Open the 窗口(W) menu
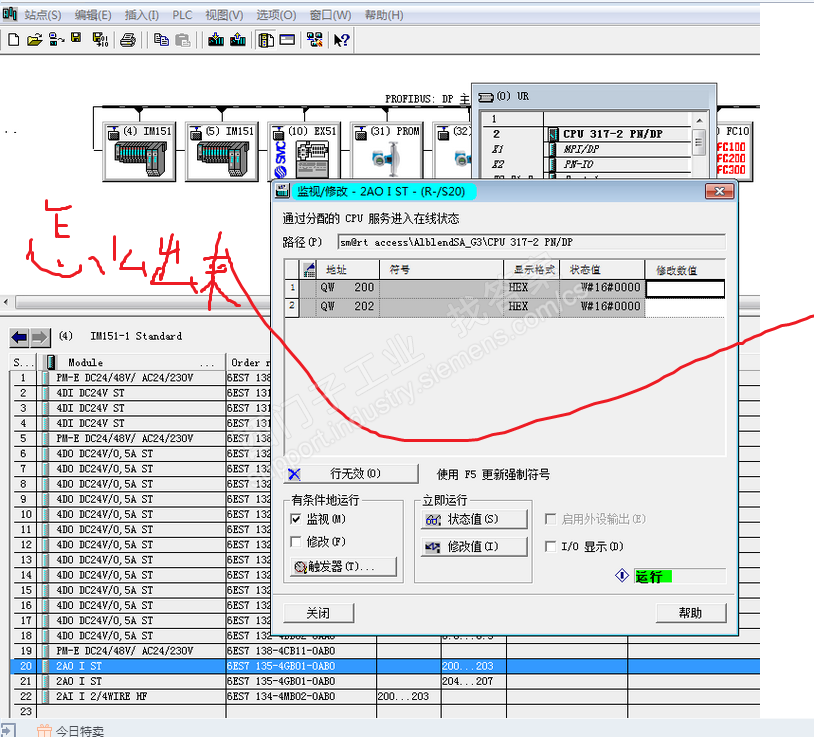This screenshot has height=737, width=814. 330,15
